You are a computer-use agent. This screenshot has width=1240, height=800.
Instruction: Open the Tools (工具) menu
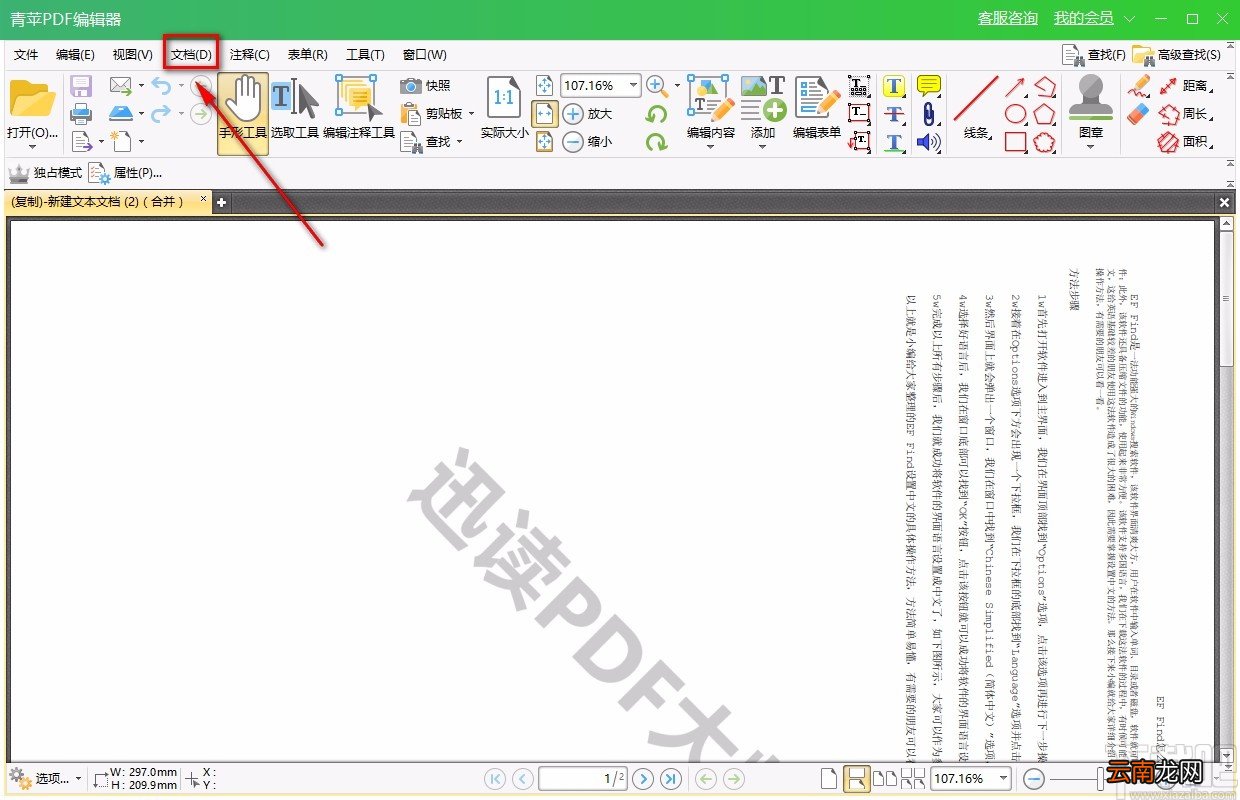click(x=365, y=55)
